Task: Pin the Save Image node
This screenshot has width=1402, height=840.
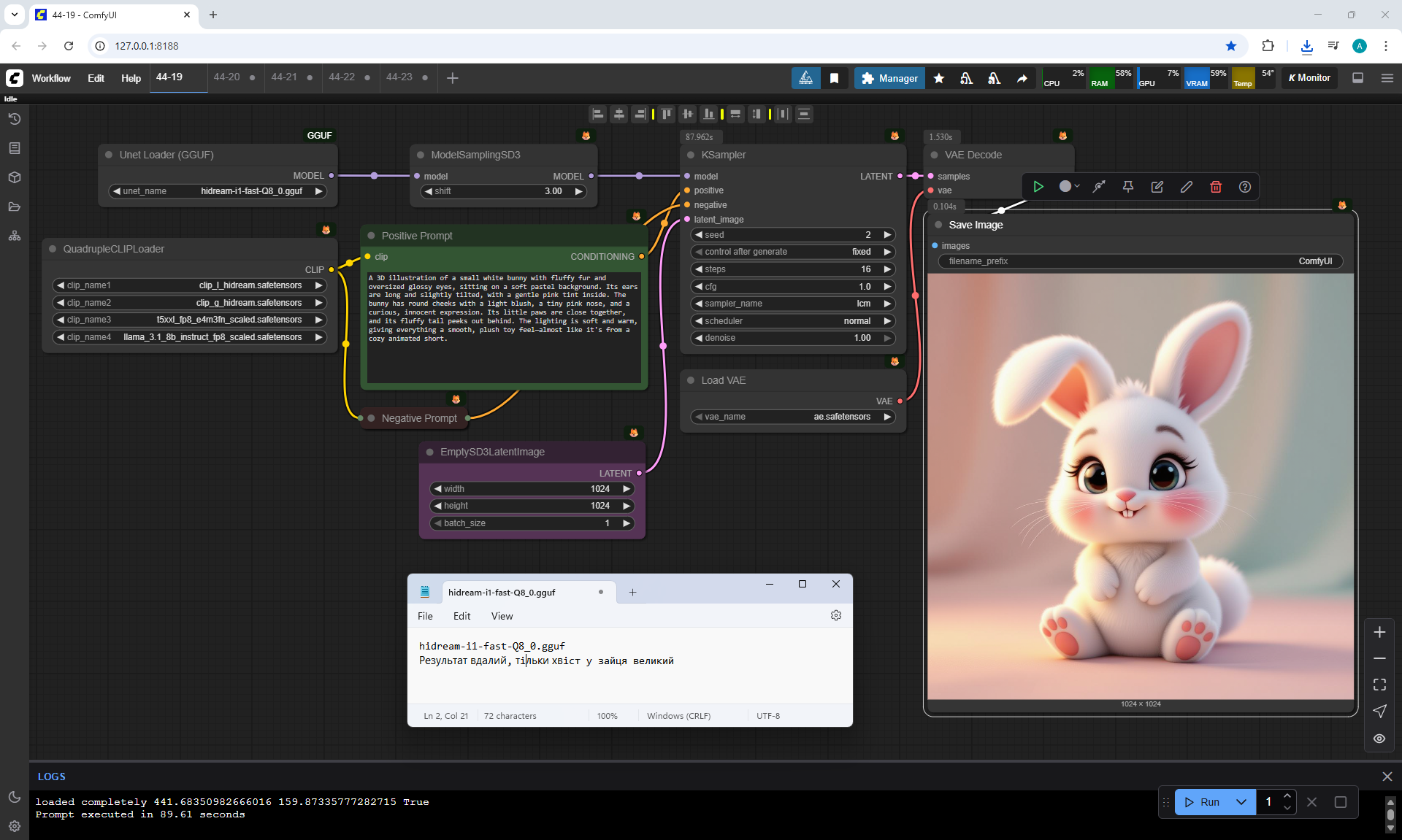Action: pyautogui.click(x=1128, y=187)
